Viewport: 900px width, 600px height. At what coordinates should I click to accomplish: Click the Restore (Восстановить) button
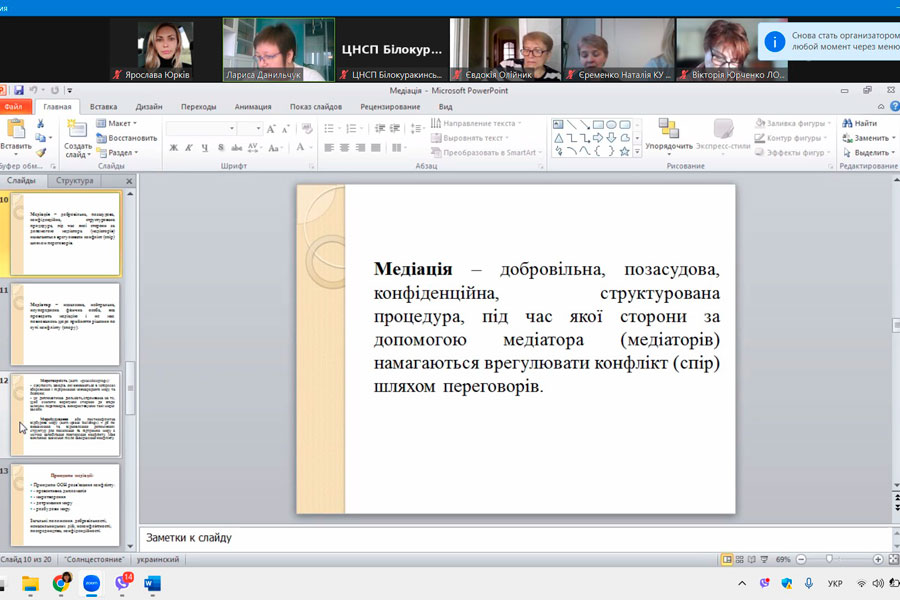click(x=127, y=138)
